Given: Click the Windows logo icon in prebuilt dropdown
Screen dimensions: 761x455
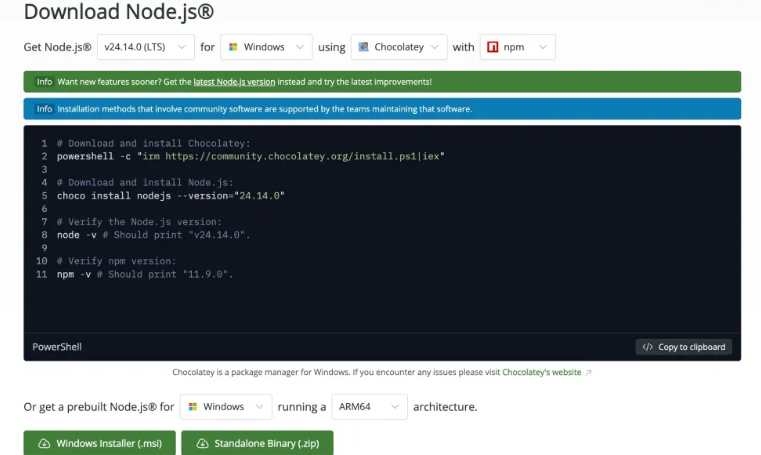Looking at the screenshot, I should [193, 406].
